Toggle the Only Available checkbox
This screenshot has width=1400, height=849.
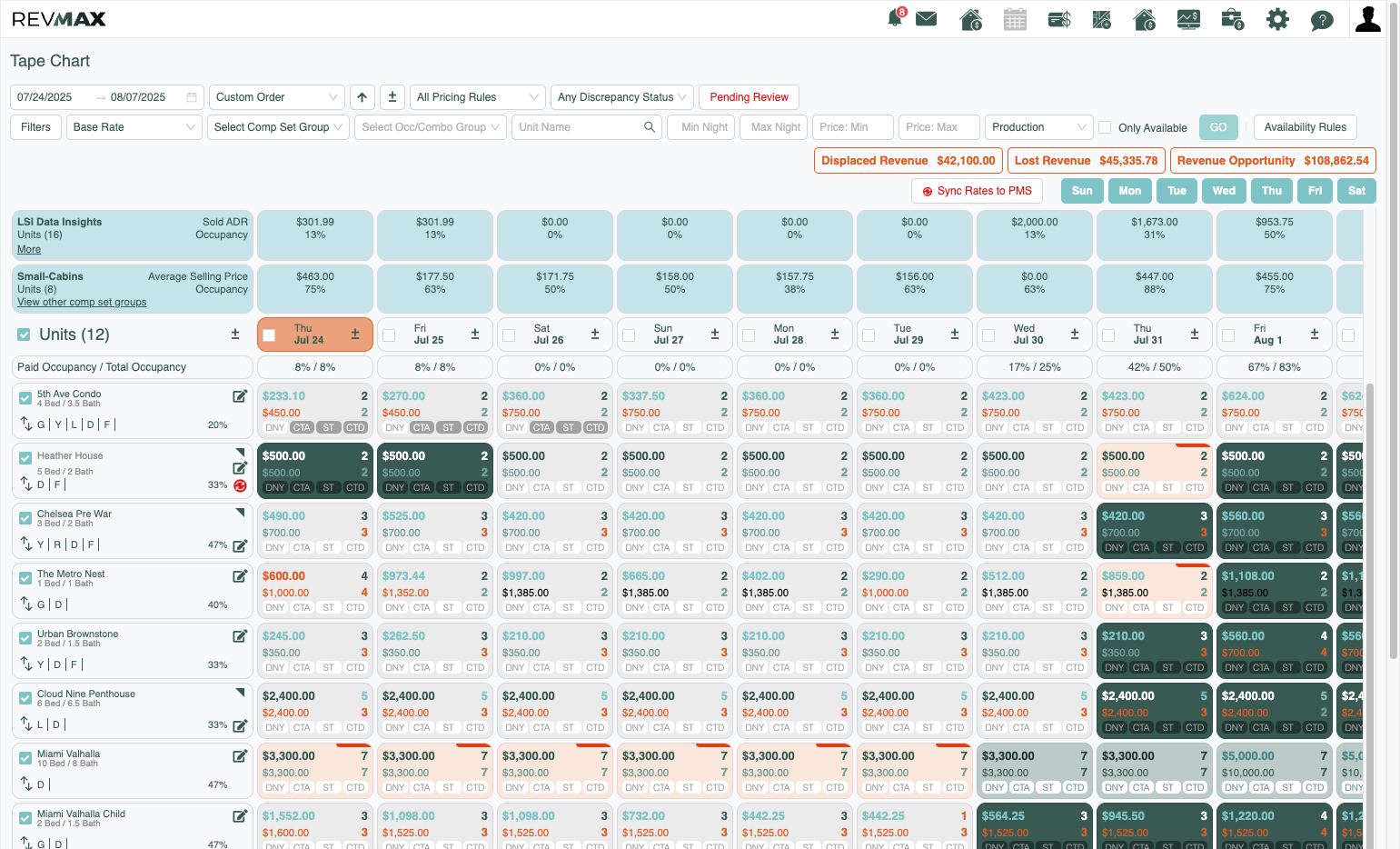[1105, 127]
